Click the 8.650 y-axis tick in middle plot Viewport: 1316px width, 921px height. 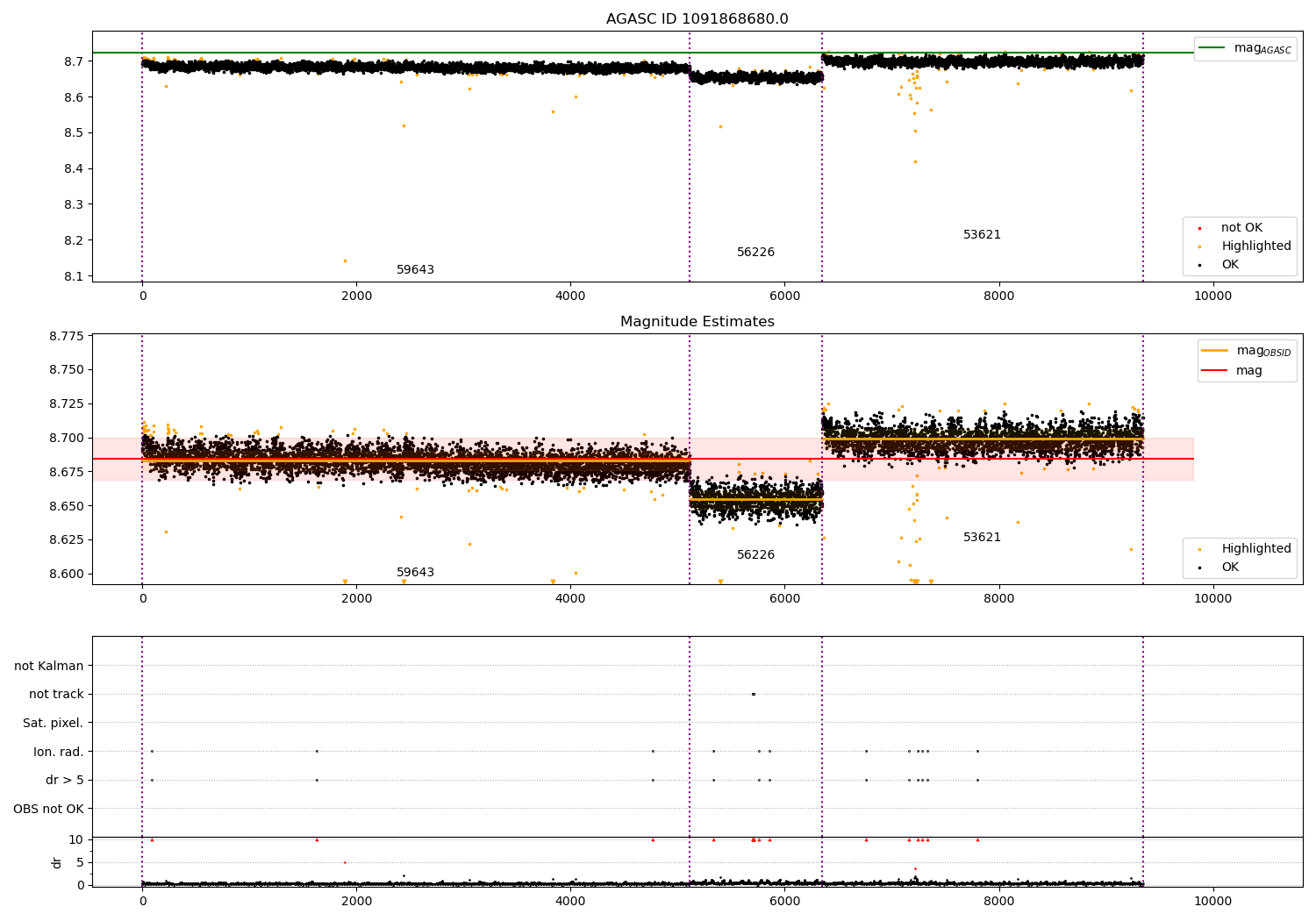68,507
